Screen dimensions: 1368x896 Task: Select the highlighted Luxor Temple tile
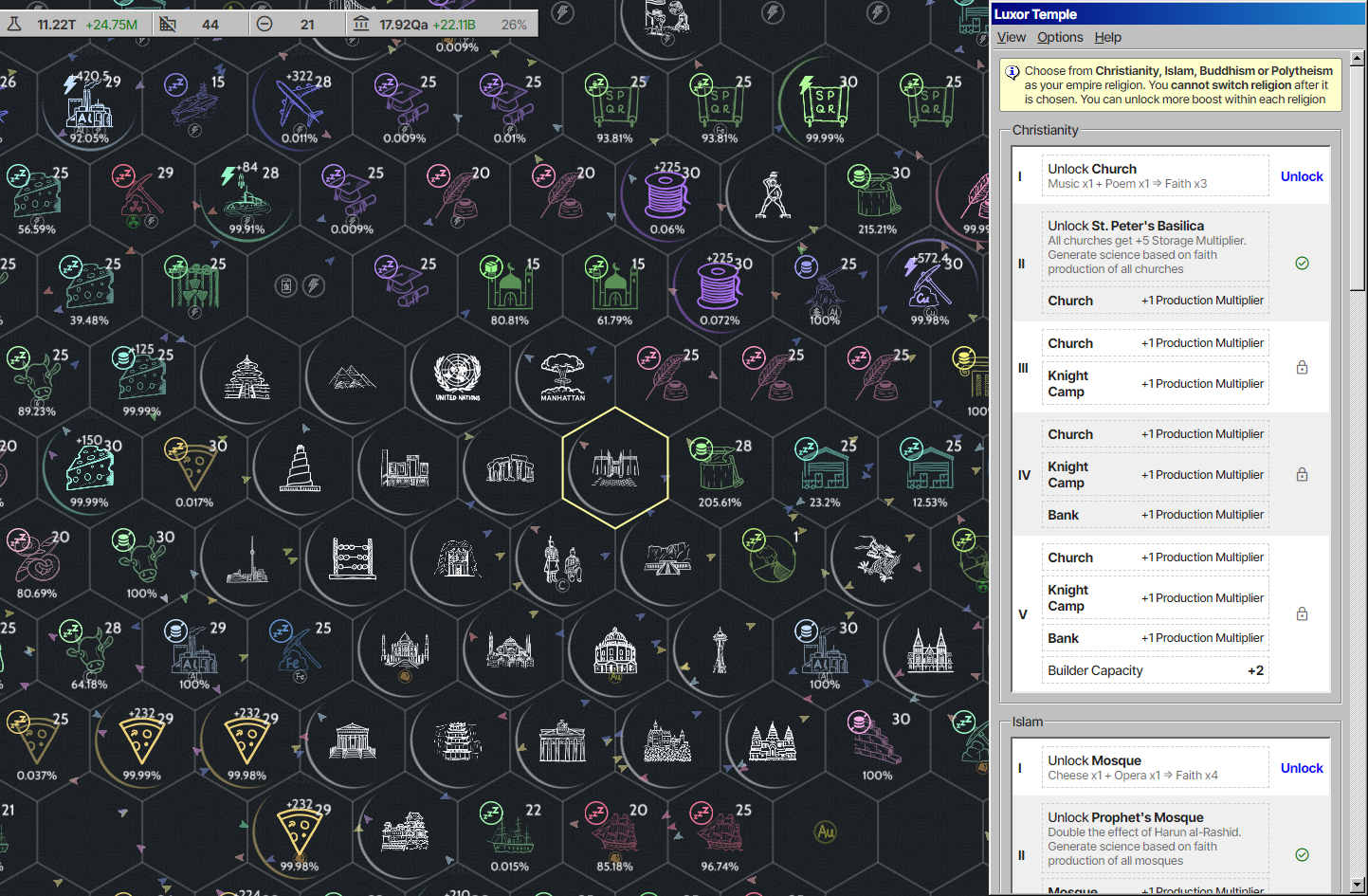click(615, 467)
